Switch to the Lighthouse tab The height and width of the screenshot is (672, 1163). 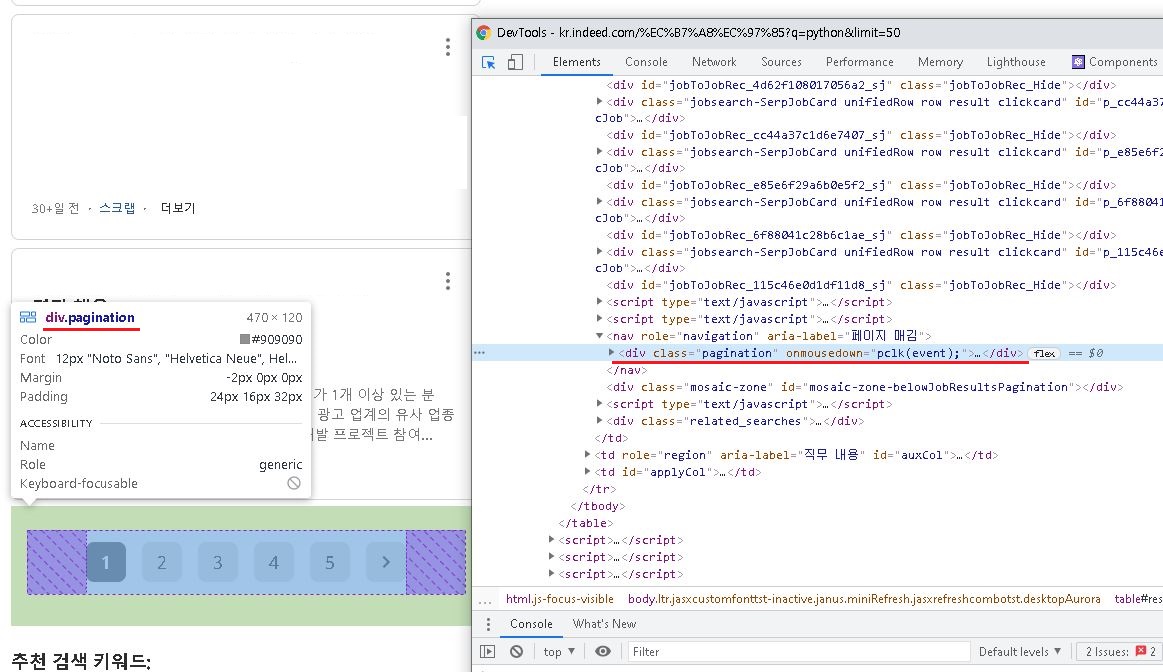pyautogui.click(x=1016, y=62)
